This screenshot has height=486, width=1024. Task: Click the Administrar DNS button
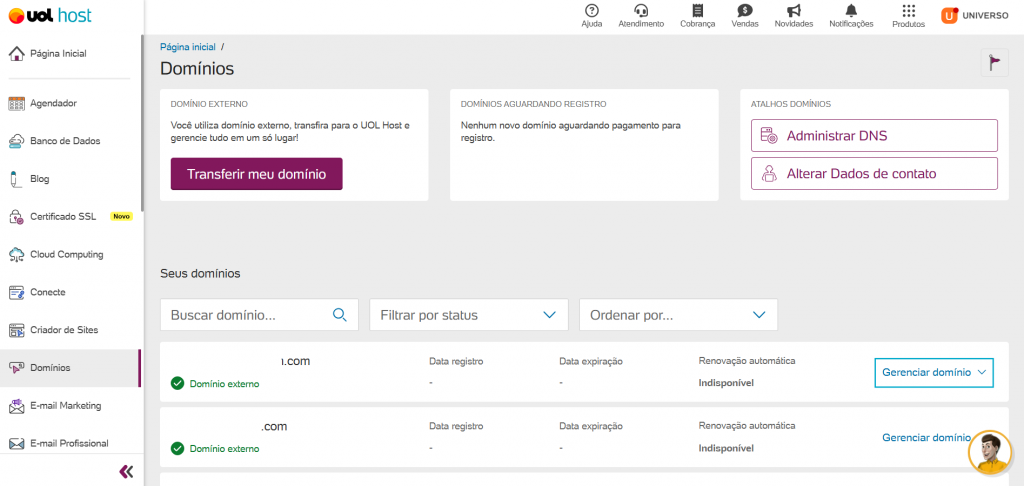coord(874,136)
